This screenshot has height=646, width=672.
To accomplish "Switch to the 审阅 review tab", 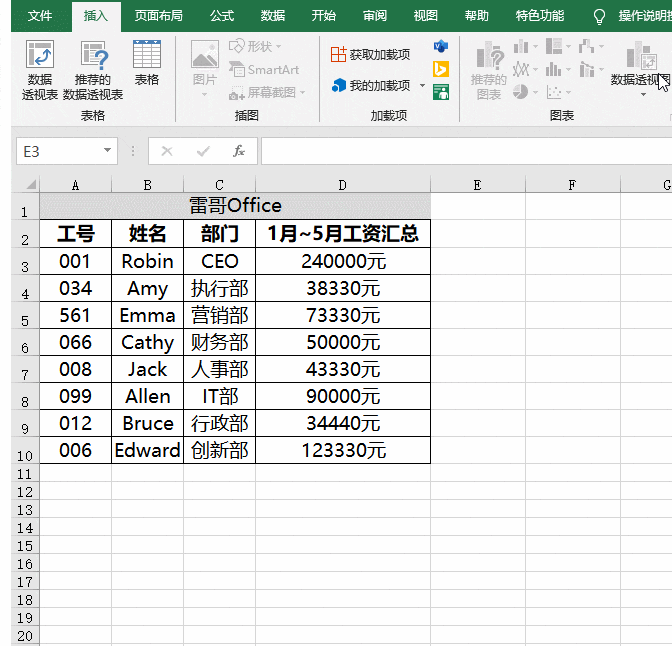I will tap(375, 16).
